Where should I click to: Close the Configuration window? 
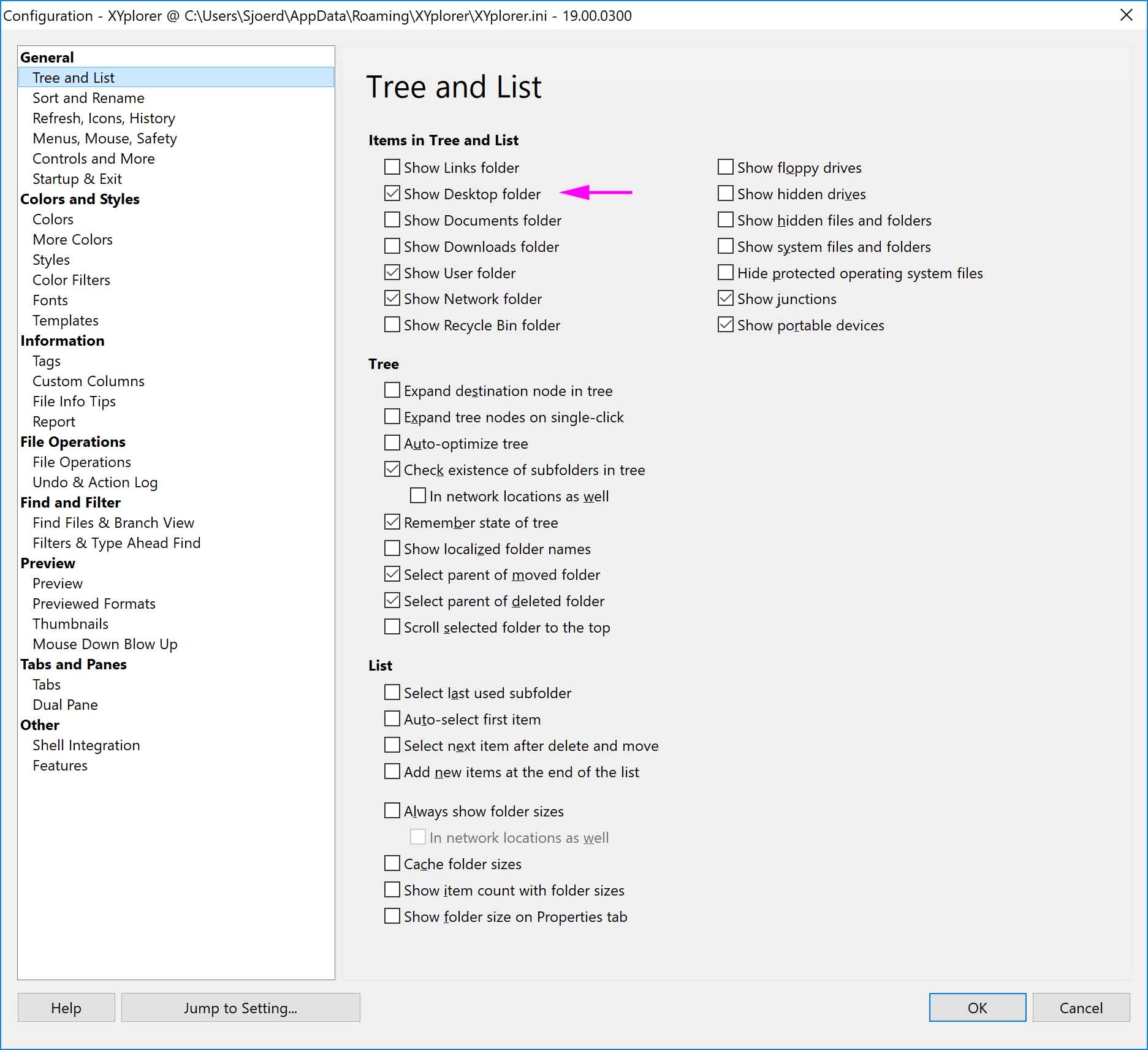[x=1126, y=15]
